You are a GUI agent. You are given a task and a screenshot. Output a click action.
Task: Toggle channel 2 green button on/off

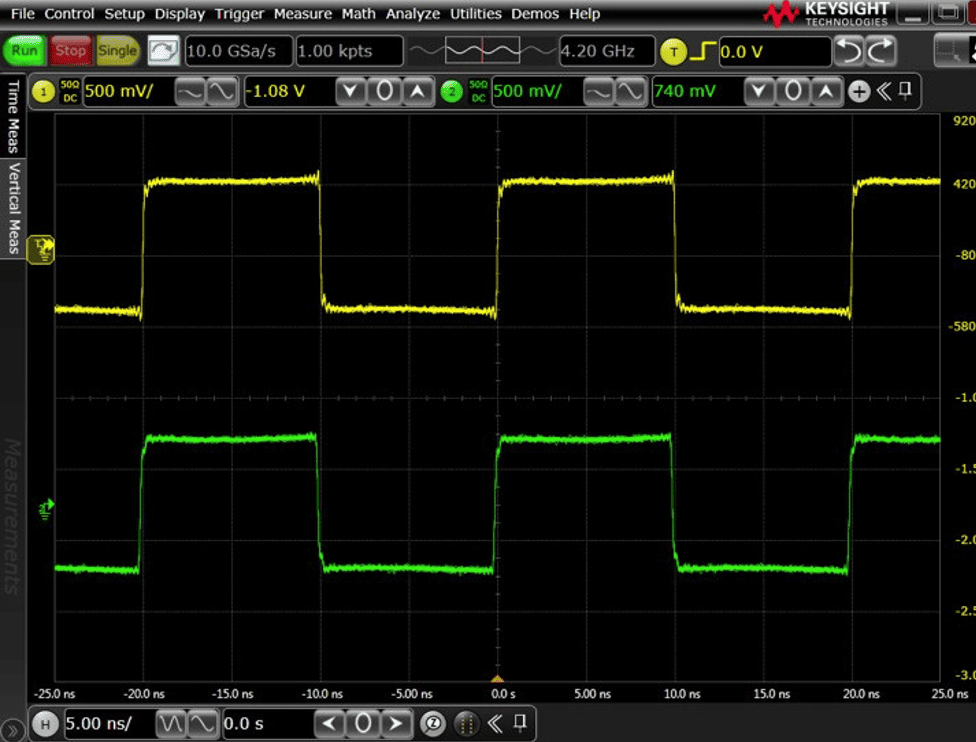pos(451,92)
